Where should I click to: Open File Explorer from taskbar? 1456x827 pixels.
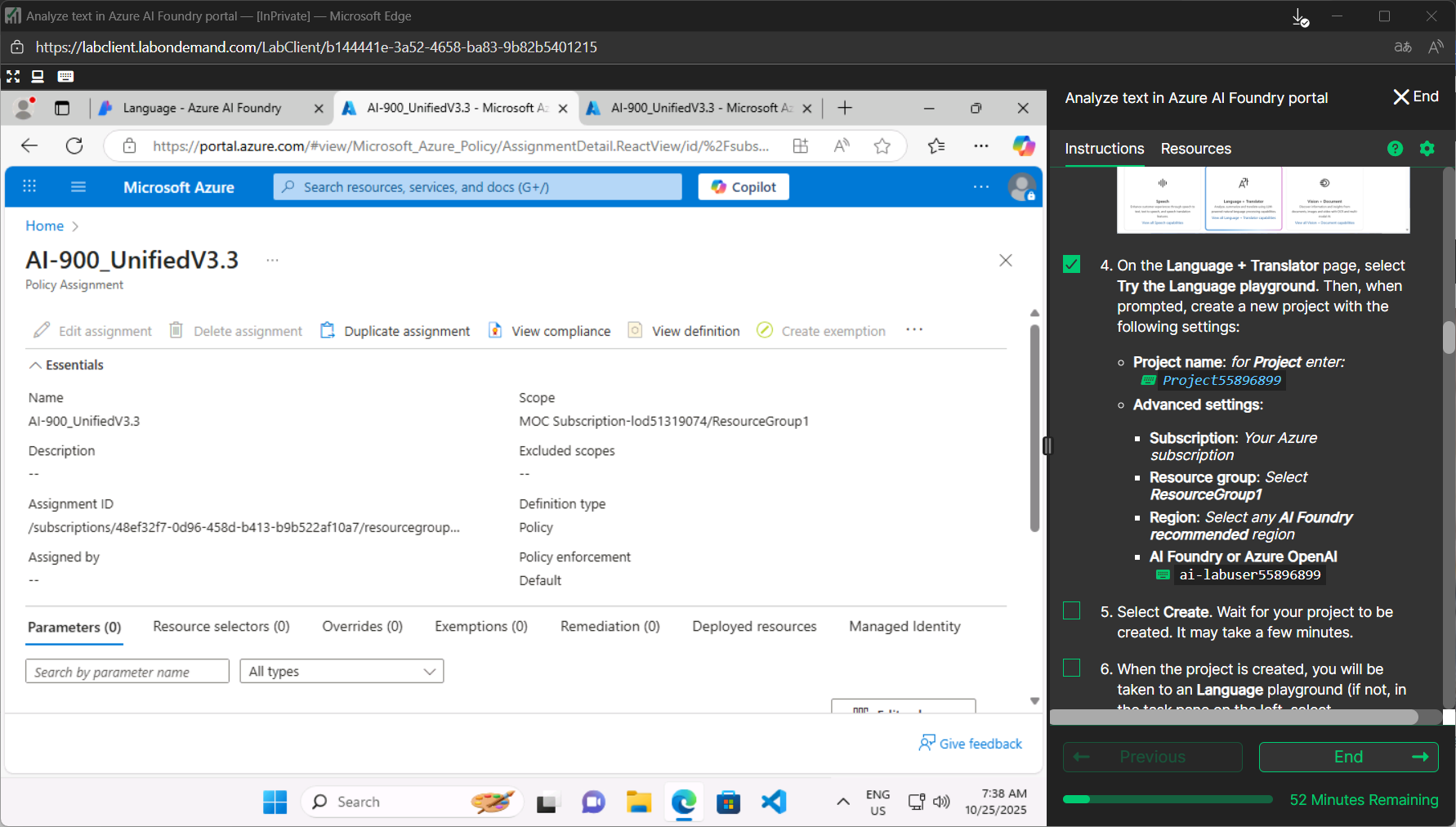pyautogui.click(x=639, y=802)
